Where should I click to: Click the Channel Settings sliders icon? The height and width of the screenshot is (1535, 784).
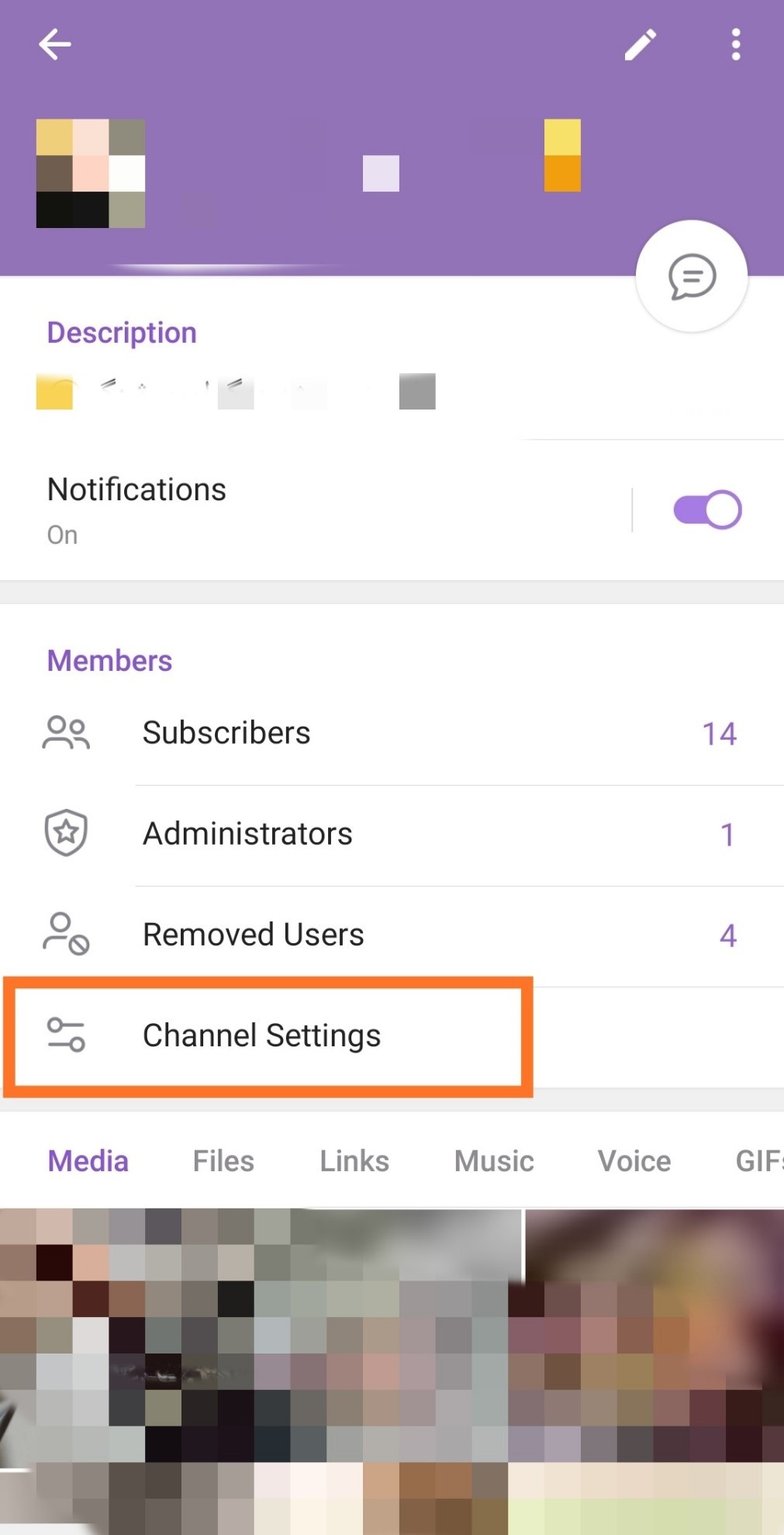[x=66, y=1035]
